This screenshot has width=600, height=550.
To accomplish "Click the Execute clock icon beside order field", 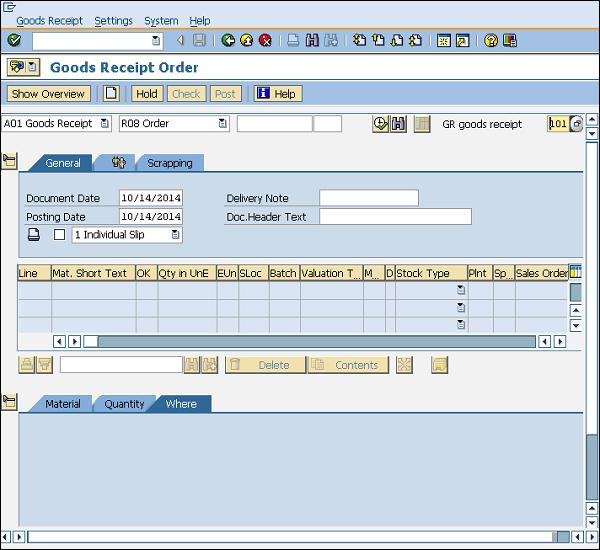I will [x=380, y=124].
